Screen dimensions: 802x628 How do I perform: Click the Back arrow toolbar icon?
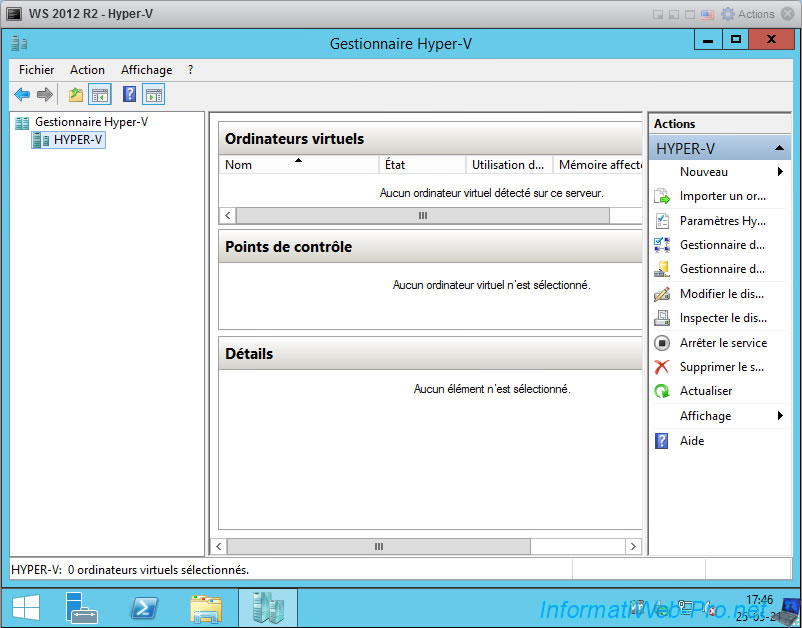(22, 95)
